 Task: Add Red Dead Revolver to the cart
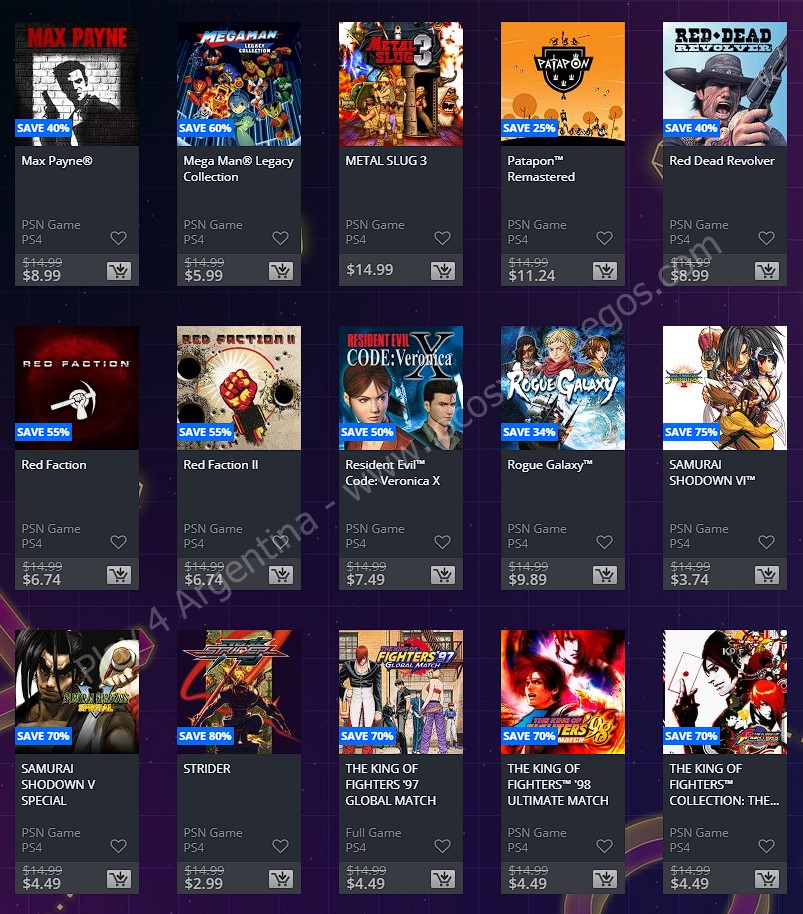click(767, 270)
